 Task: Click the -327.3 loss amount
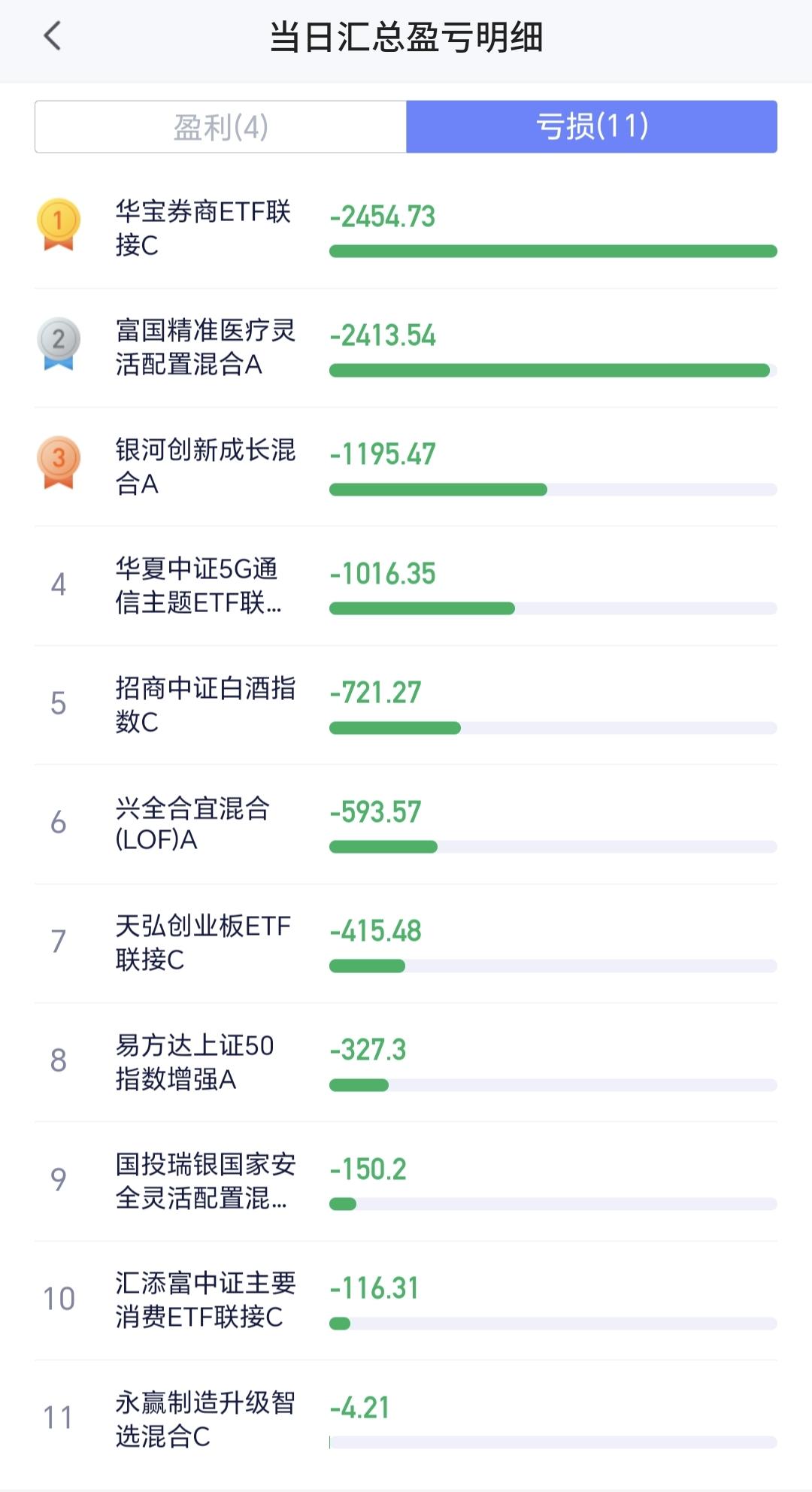point(368,1050)
